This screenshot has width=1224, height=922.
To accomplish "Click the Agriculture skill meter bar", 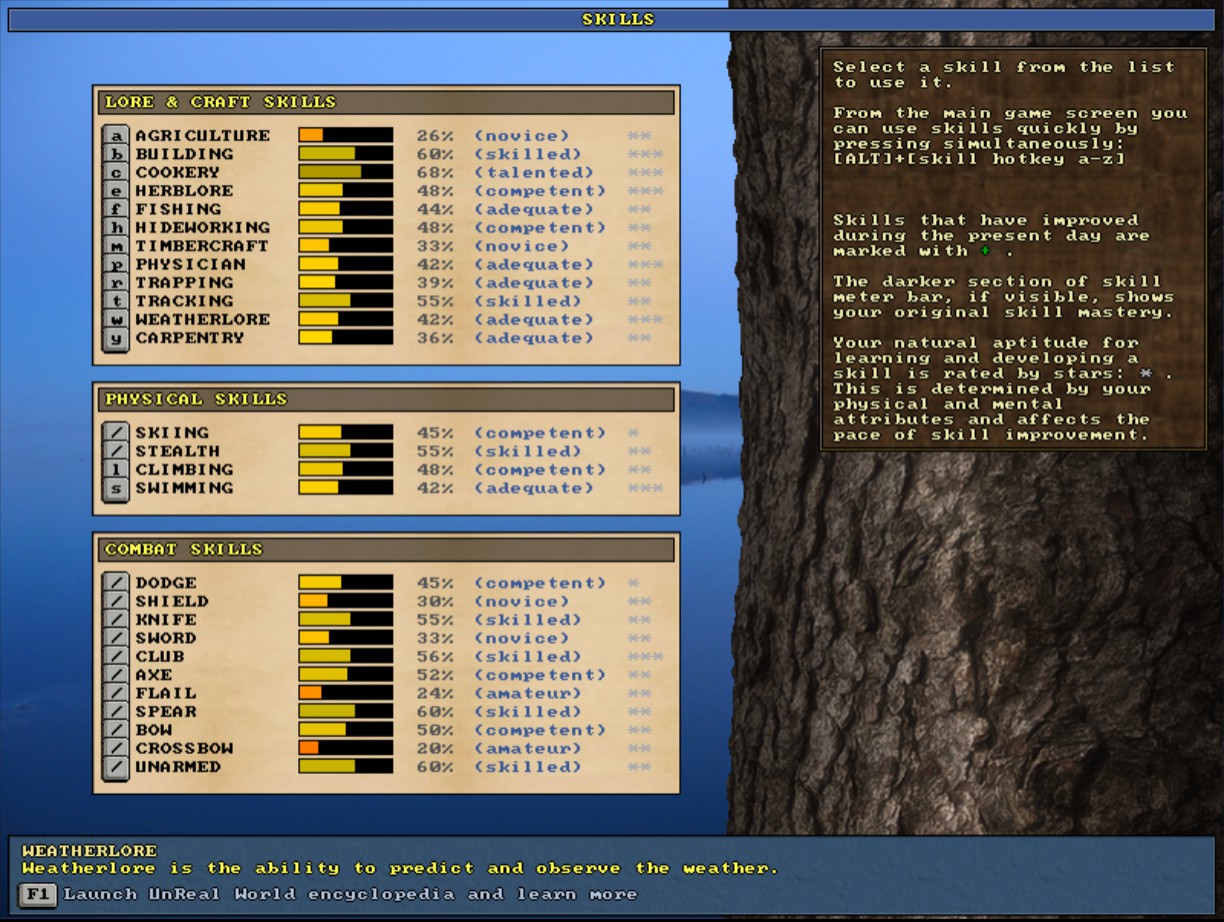I will pos(346,136).
